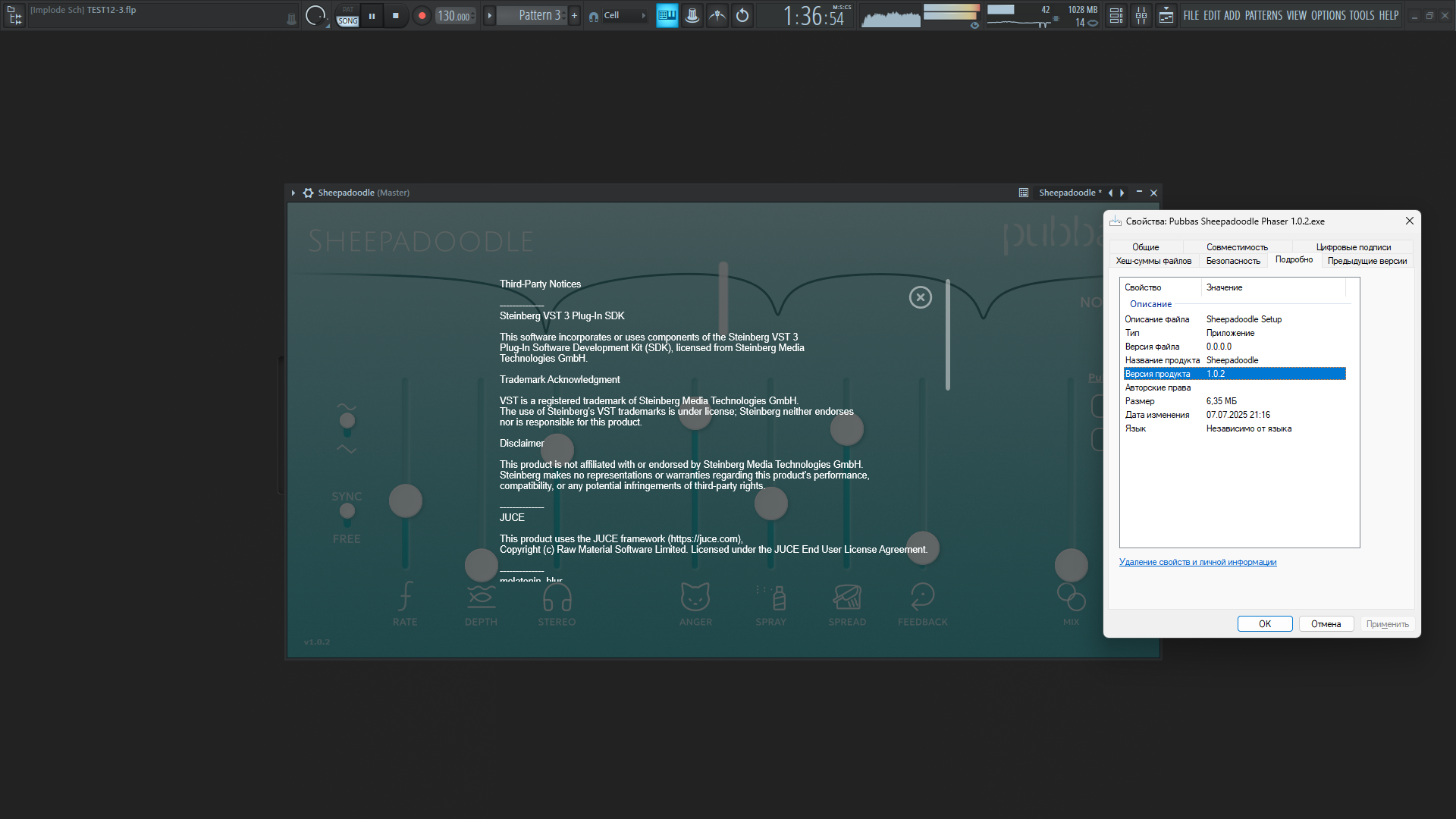
Task: Open the plugin preset list grid icon
Action: [1024, 193]
